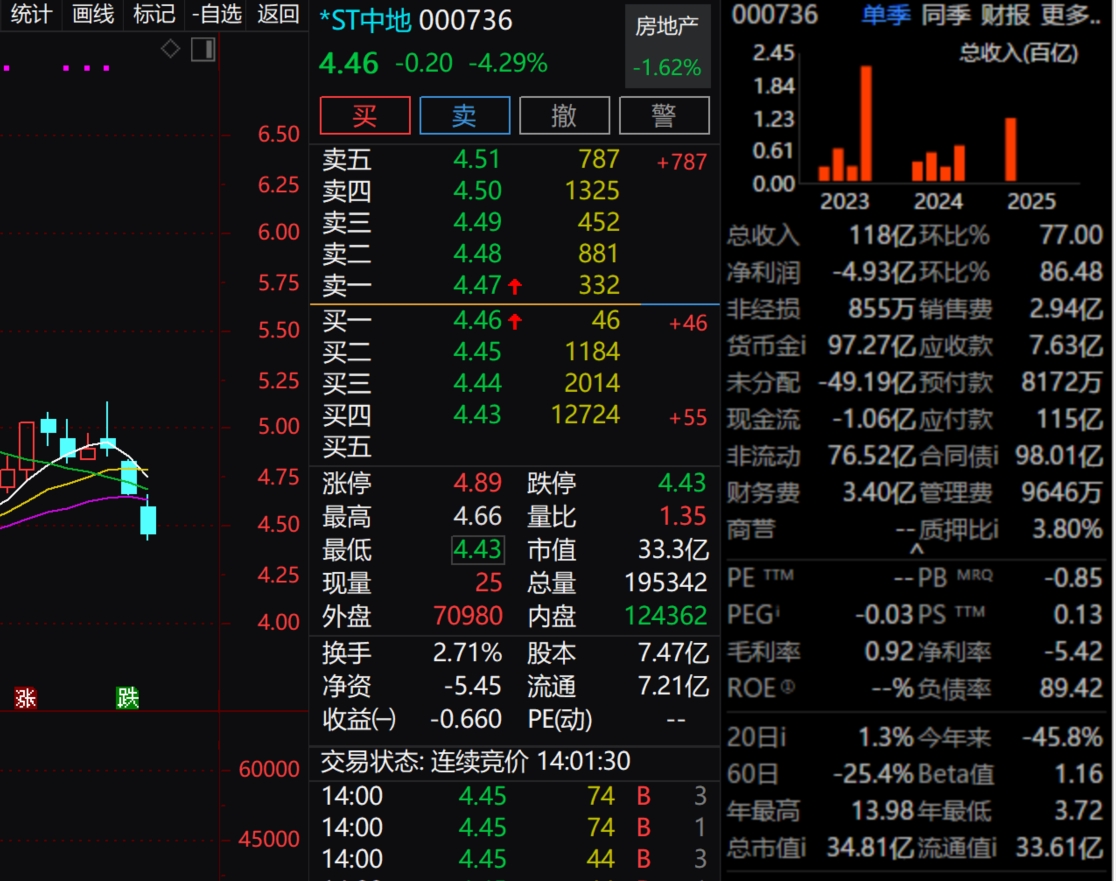Click 内盘 value 124362
The width and height of the screenshot is (1116, 881).
pos(665,616)
